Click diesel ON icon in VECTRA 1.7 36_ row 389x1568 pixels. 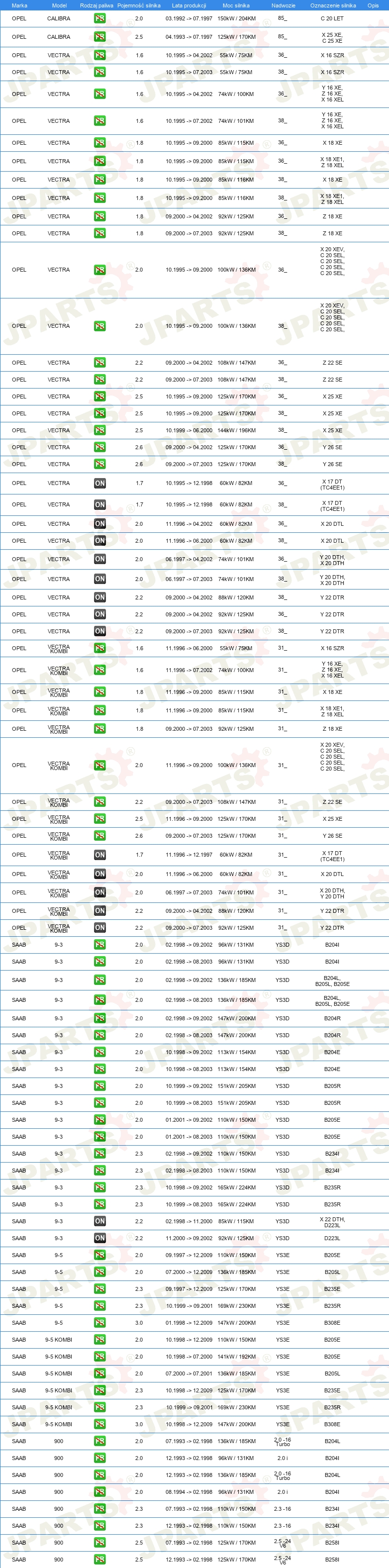point(100,484)
